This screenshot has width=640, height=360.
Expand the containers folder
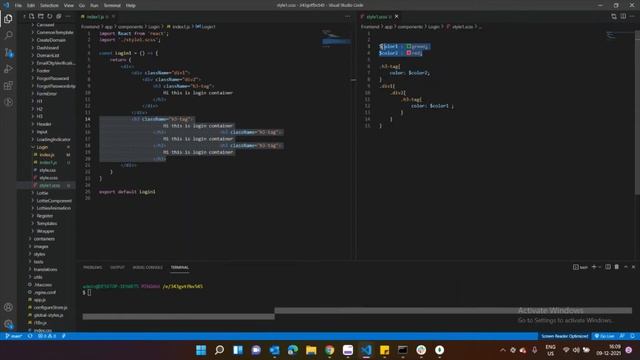(x=44, y=239)
